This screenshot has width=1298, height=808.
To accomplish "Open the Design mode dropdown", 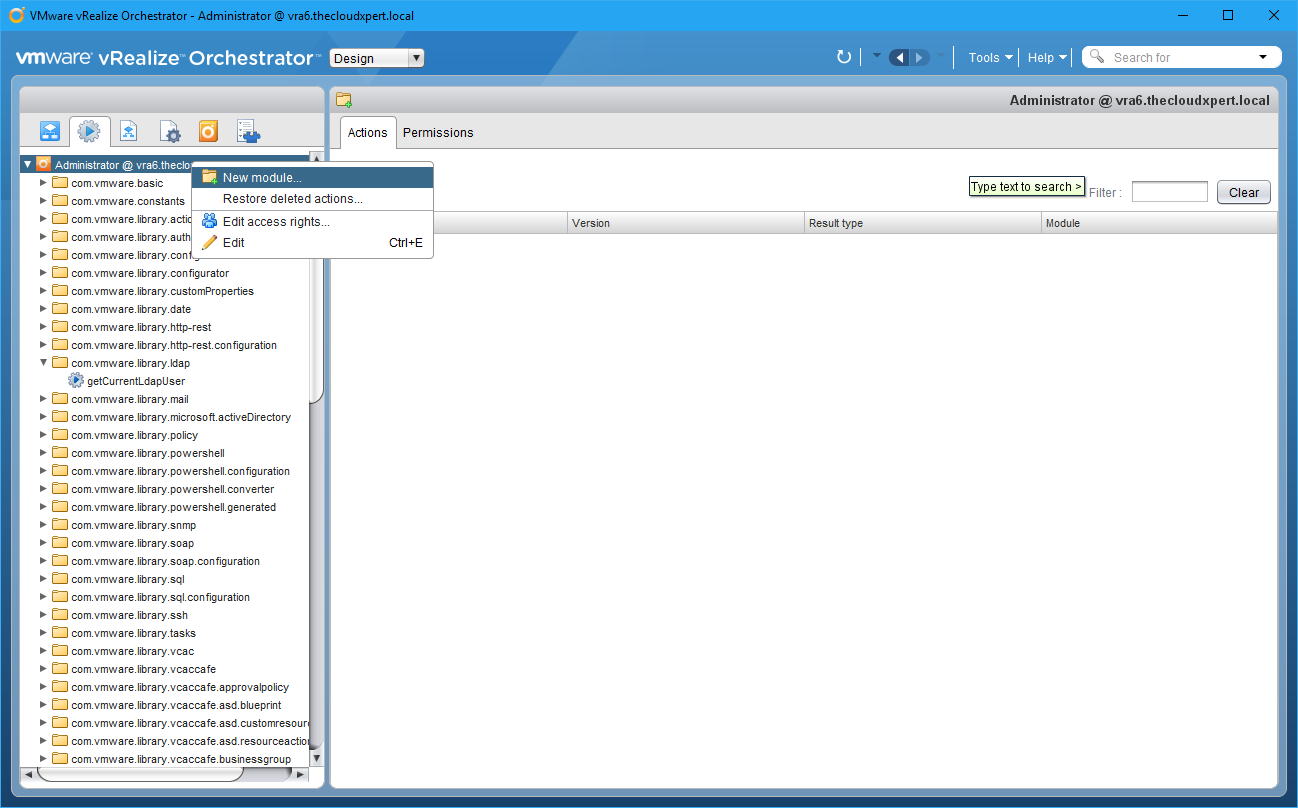I will click(377, 58).
